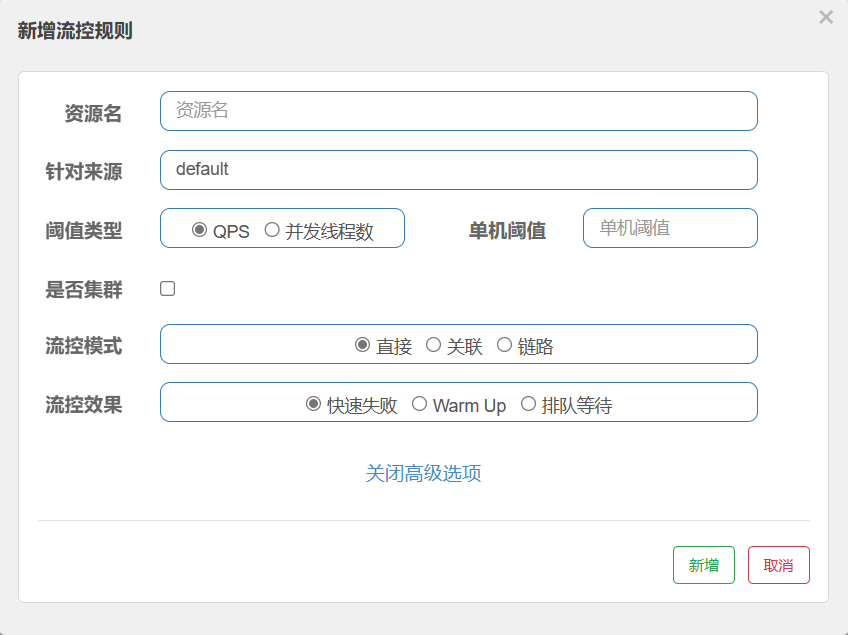Click the 资源名 input field
The width and height of the screenshot is (848, 635).
click(x=458, y=111)
